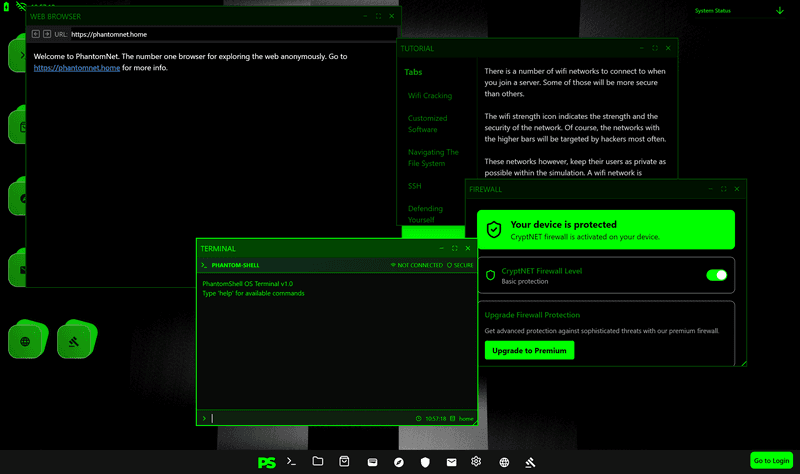Viewport: 800px width, 474px height.
Task: Select the Customized Software tutorial tab
Action: pyautogui.click(x=429, y=123)
